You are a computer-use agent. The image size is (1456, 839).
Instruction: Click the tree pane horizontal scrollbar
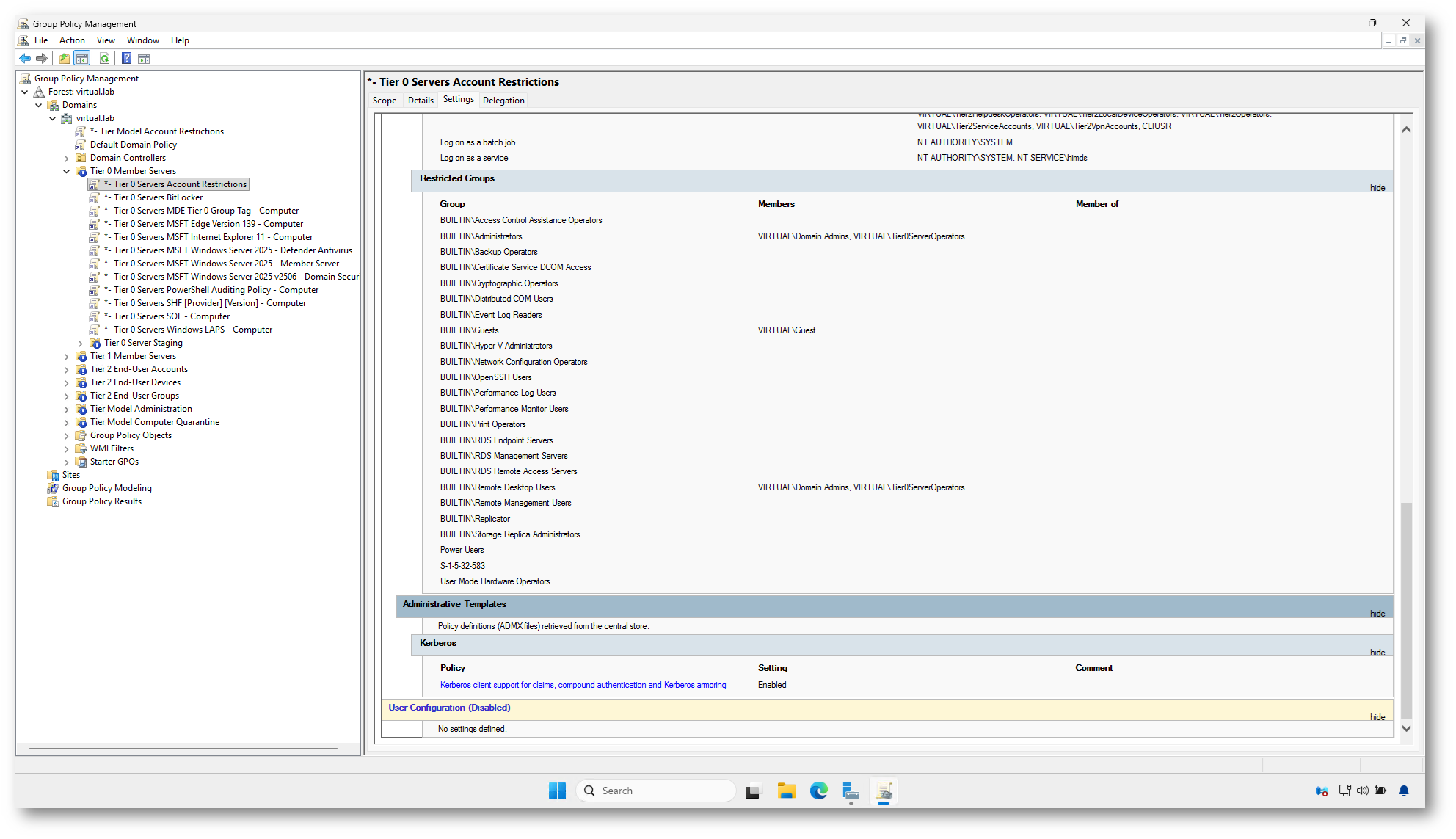point(183,749)
